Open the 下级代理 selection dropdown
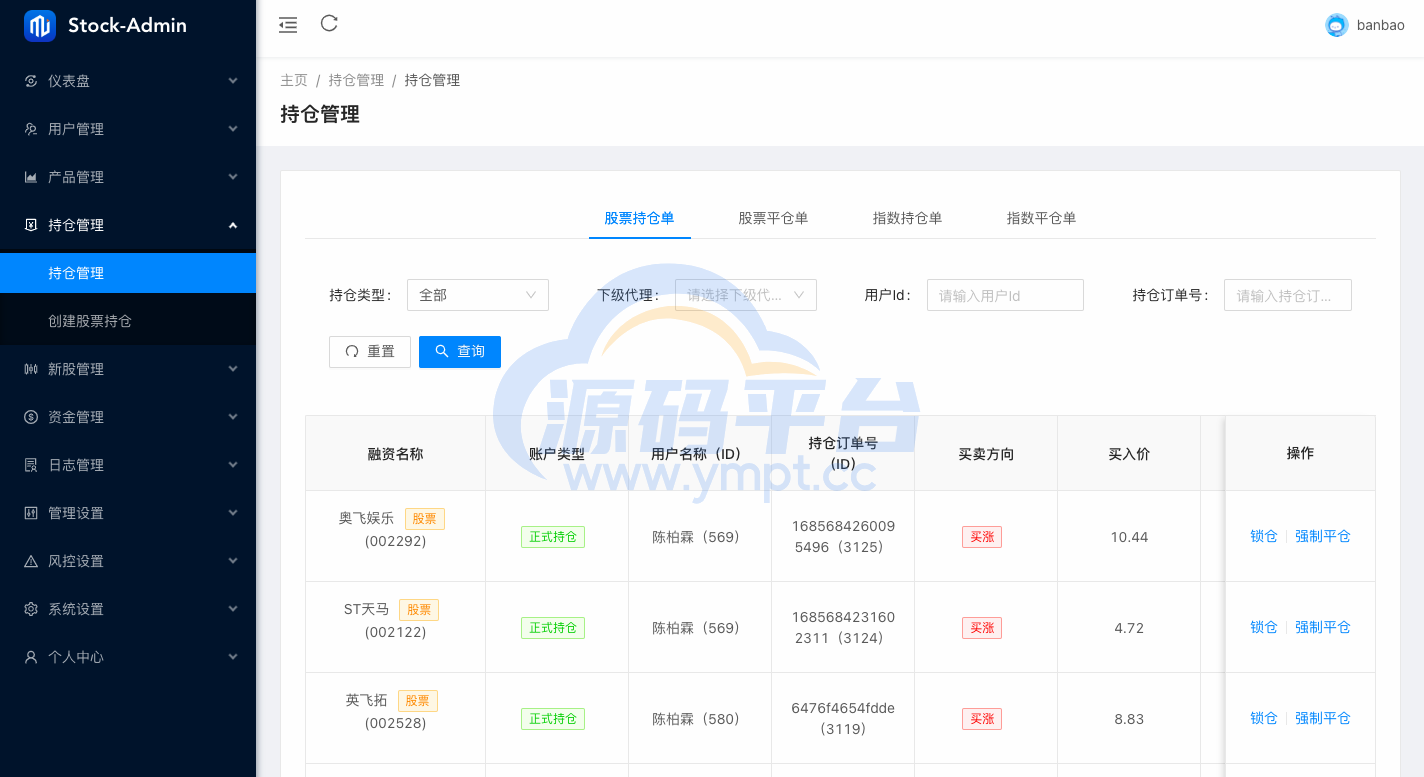Viewport: 1424px width, 777px height. click(745, 295)
